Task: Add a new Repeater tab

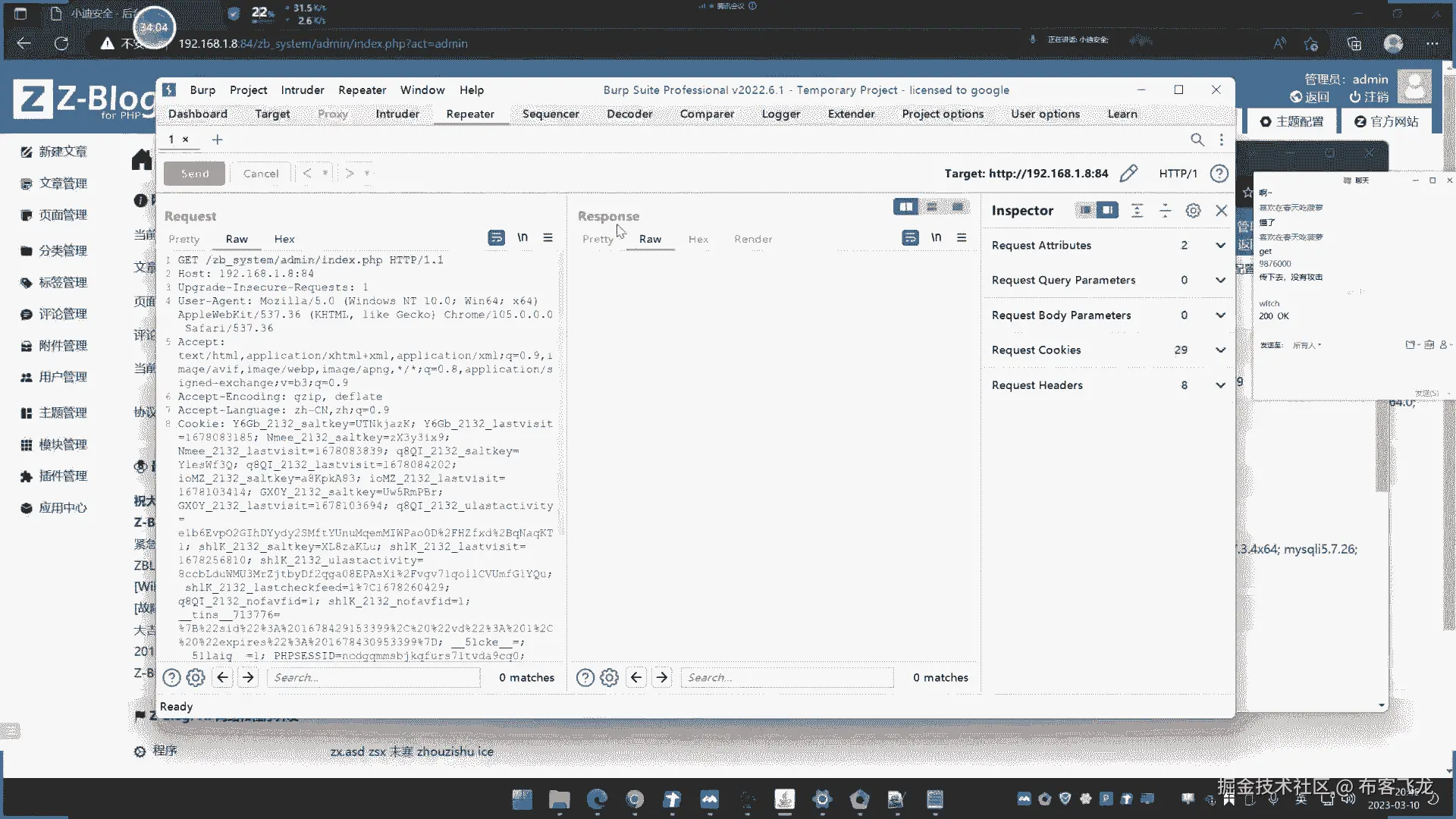Action: coord(218,140)
